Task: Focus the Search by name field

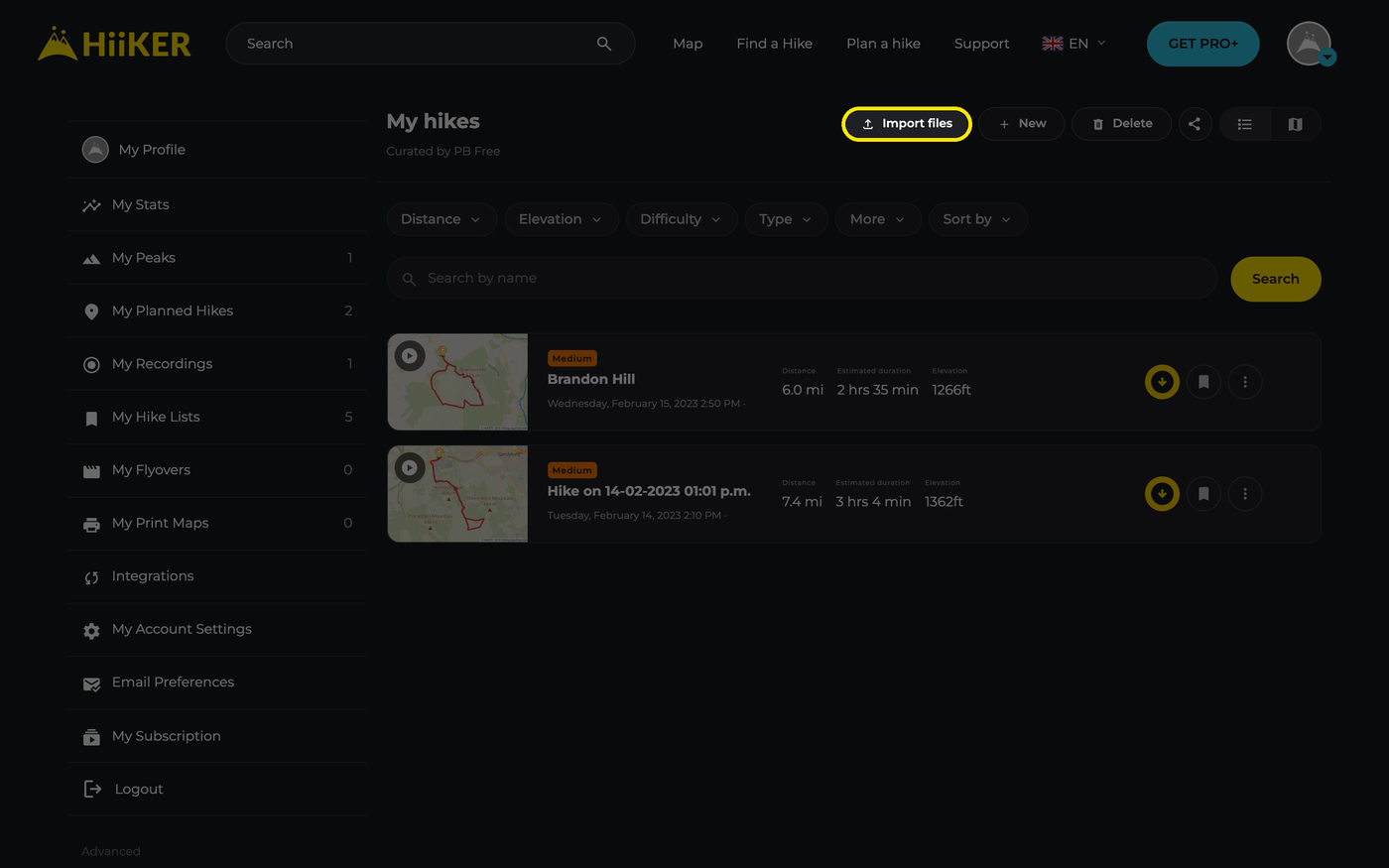Action: [802, 279]
